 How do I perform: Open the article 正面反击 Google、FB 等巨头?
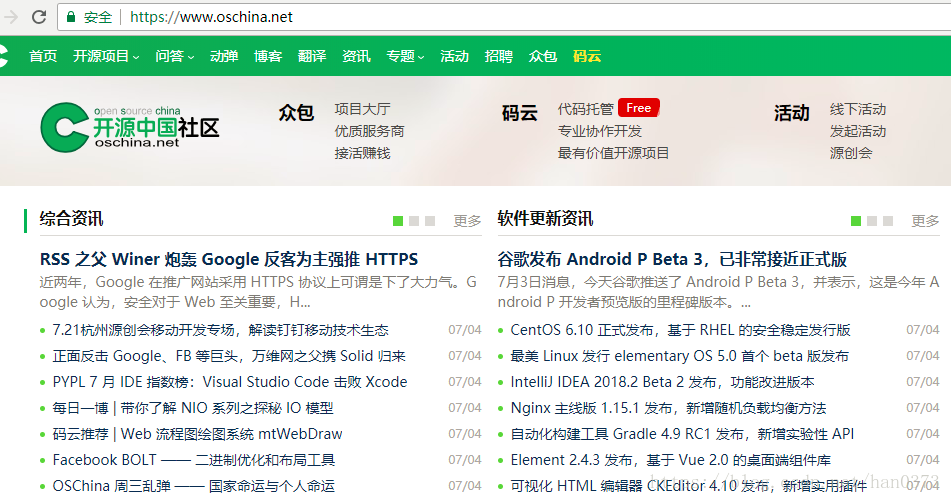pos(229,356)
